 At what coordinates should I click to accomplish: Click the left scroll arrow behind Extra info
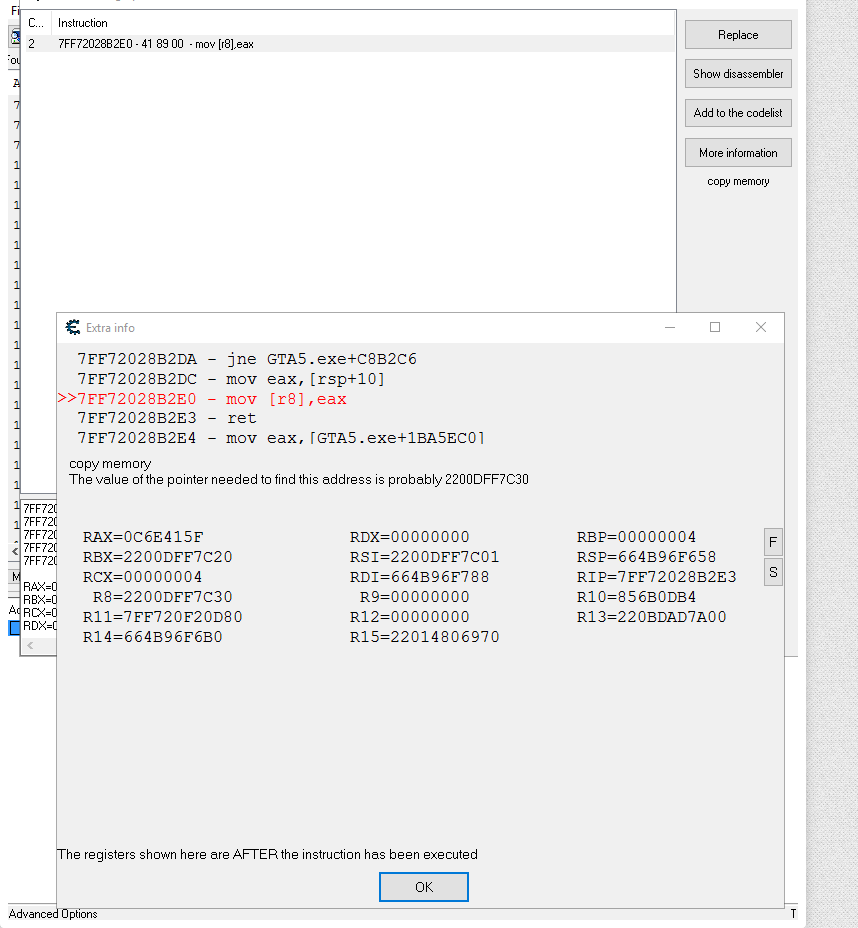pyautogui.click(x=30, y=646)
